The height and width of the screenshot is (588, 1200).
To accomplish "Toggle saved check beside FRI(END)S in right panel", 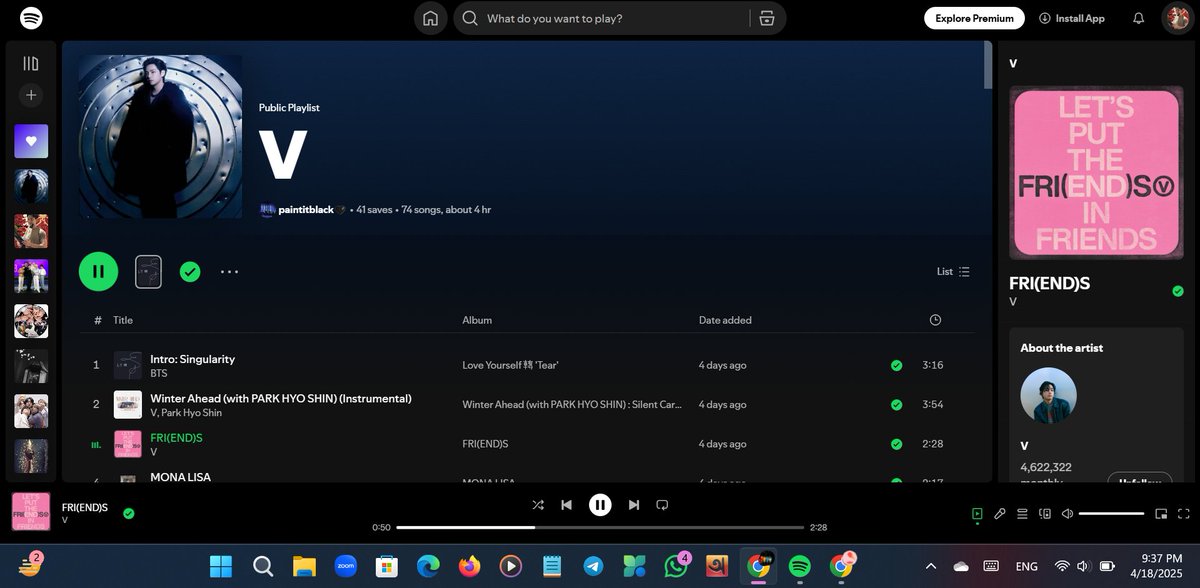I will coord(1177,291).
